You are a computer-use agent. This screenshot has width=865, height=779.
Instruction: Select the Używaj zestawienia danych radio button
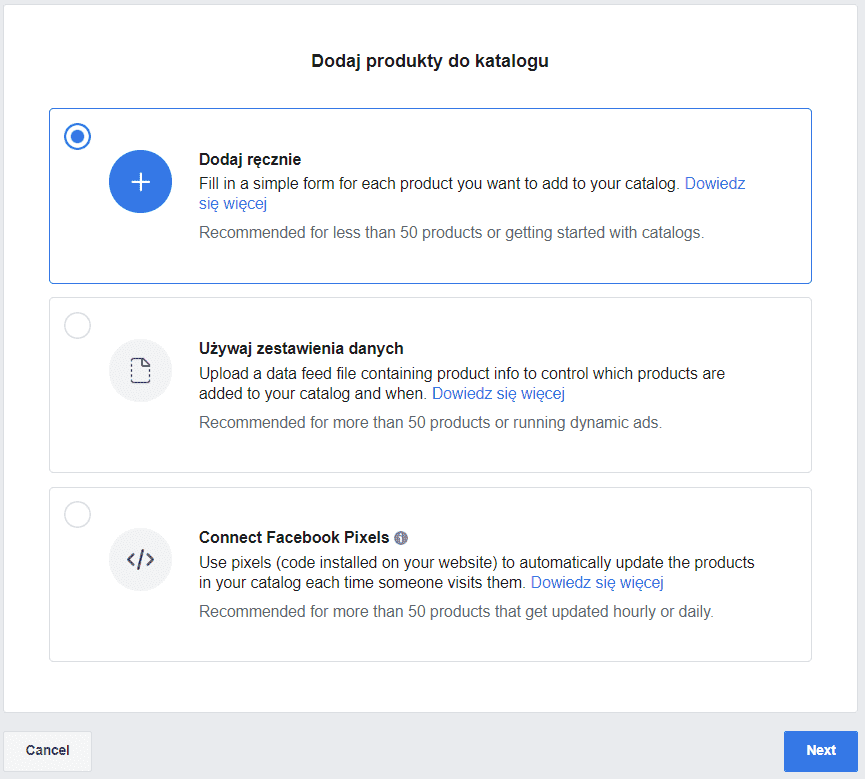77,325
